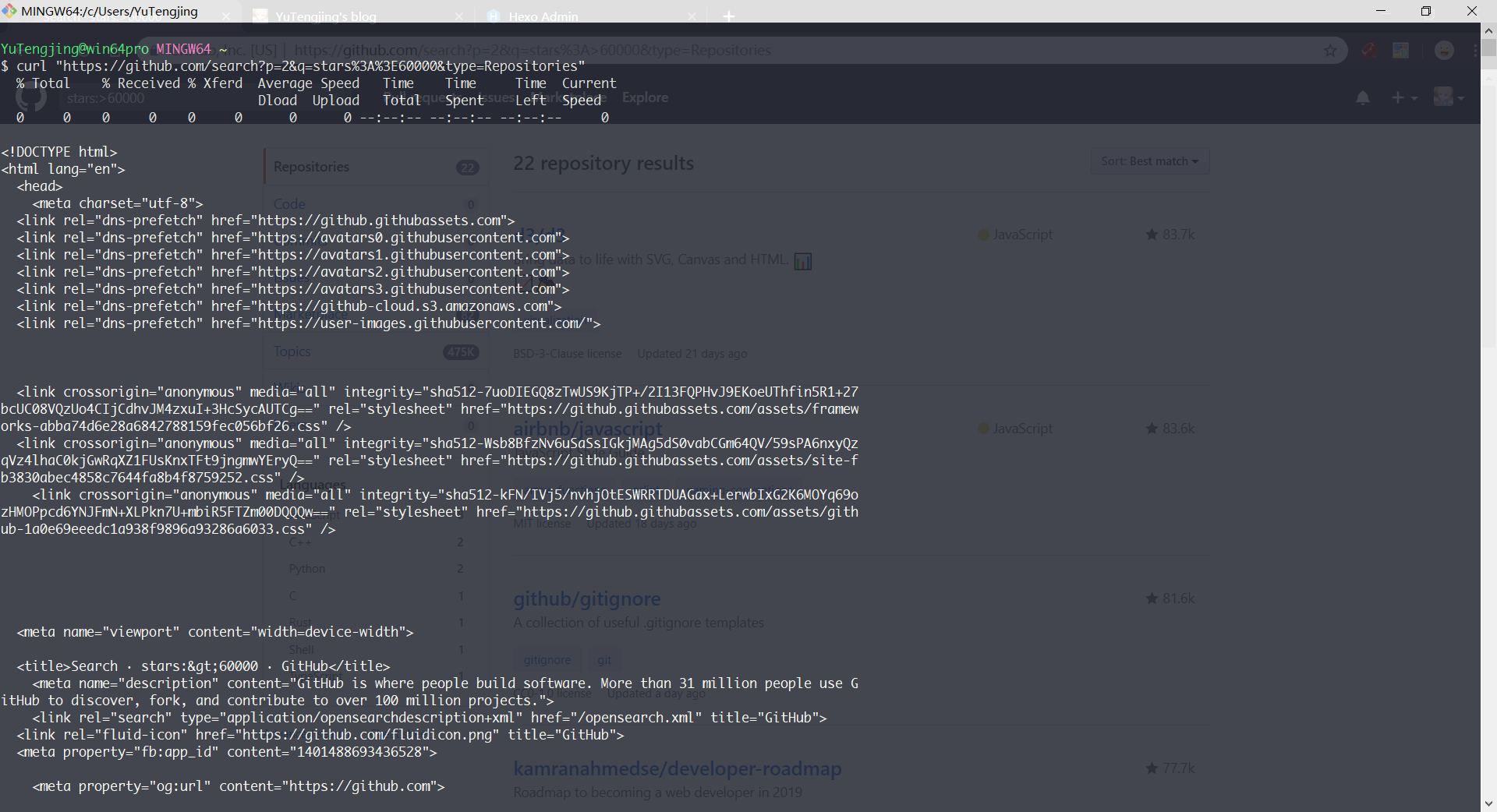Filter results by C++ language
This screenshot has height=812, width=1497.
click(377, 542)
